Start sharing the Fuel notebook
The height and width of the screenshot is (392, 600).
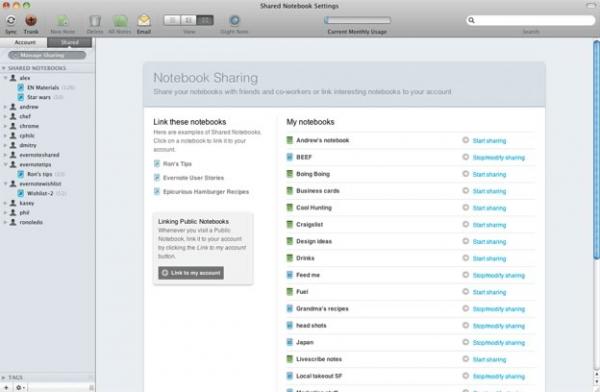[489, 292]
